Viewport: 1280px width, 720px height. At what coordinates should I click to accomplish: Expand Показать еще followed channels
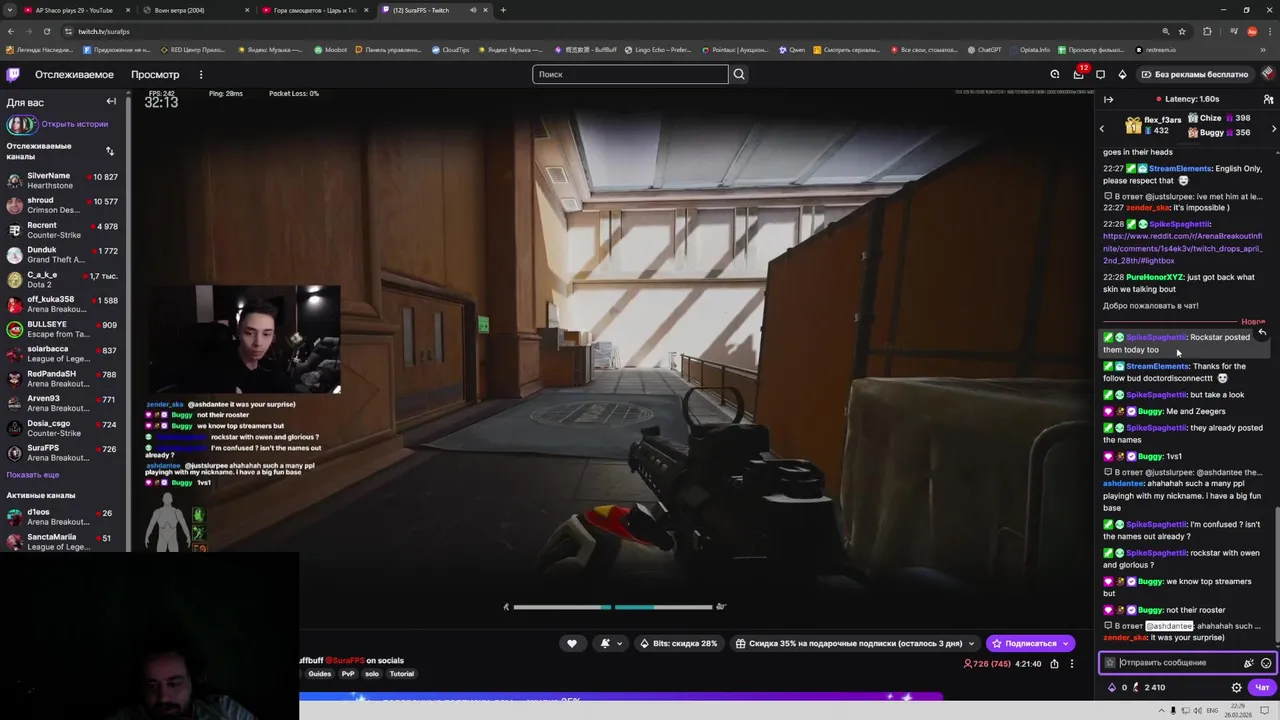[33, 475]
